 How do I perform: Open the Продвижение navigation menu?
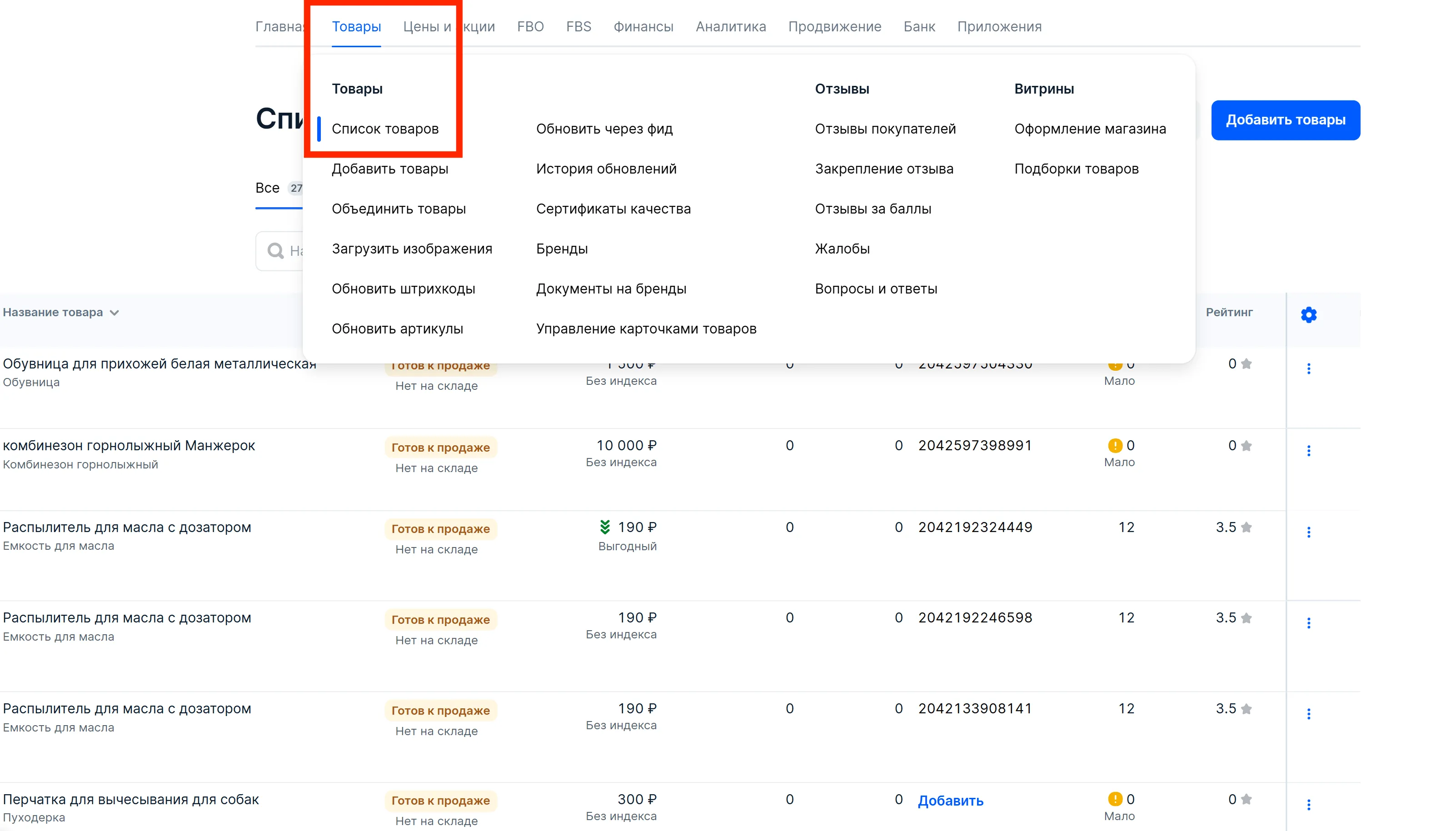(x=834, y=27)
